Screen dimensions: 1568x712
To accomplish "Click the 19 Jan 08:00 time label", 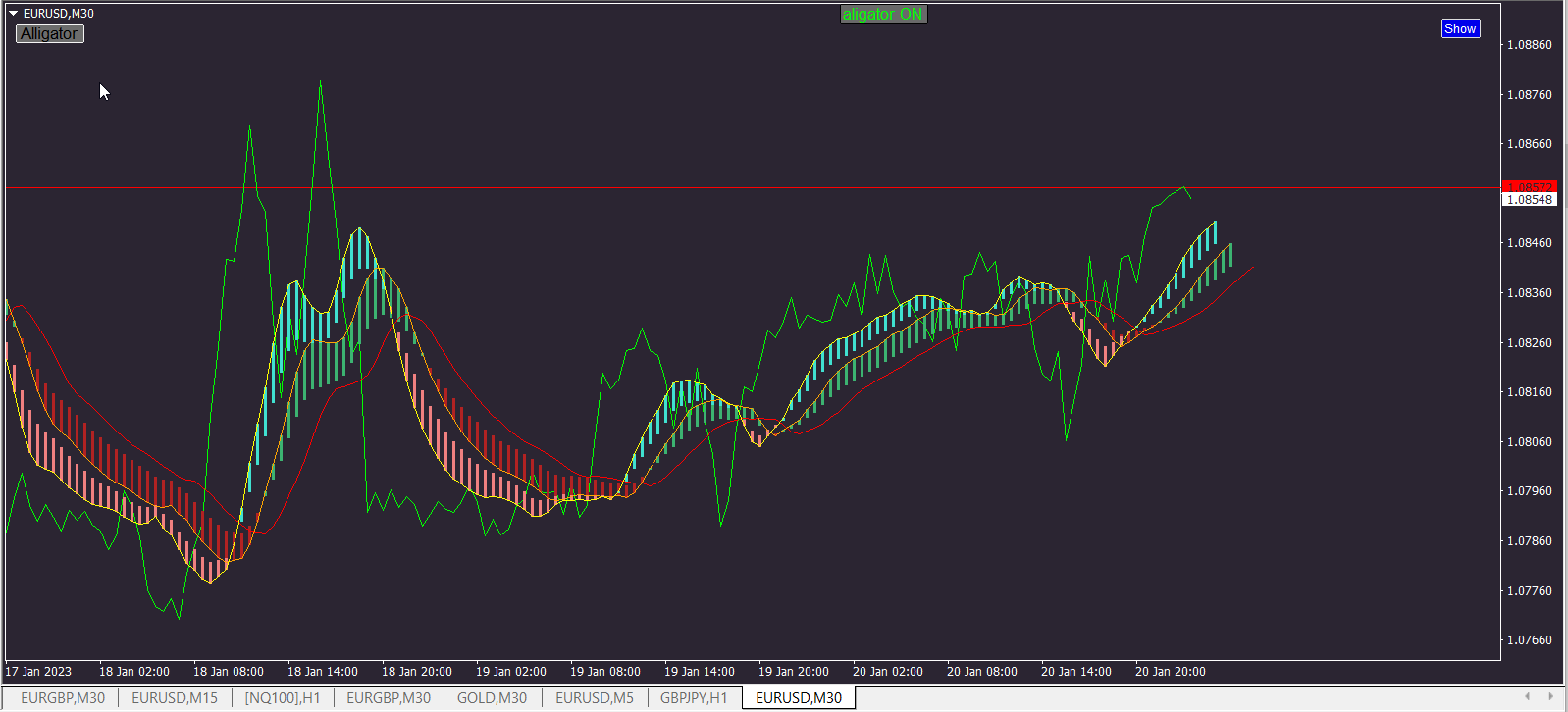I will 605,672.
